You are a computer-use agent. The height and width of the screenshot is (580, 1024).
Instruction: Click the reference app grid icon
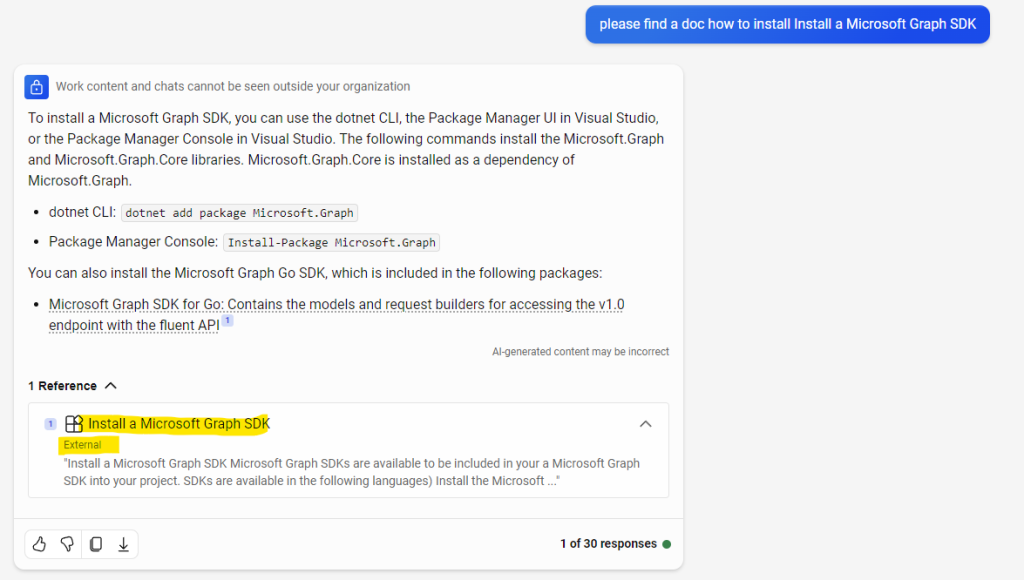coord(74,424)
